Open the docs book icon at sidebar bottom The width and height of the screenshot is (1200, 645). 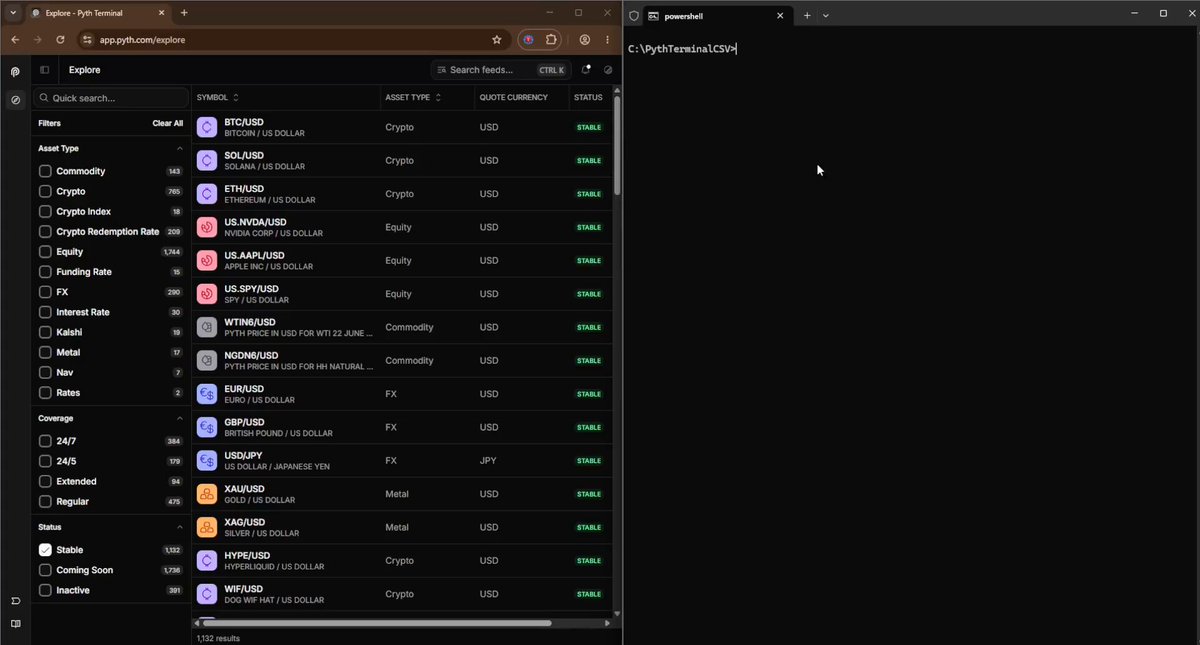[15, 624]
